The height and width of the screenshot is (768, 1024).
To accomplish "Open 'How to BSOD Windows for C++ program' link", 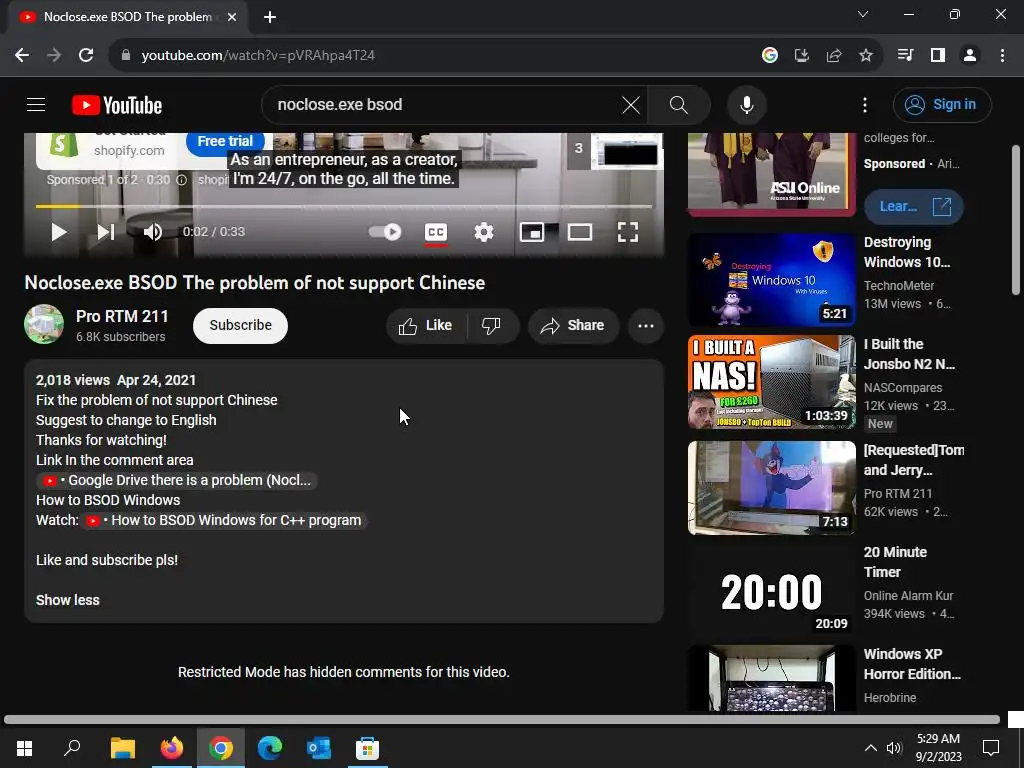I will click(224, 520).
